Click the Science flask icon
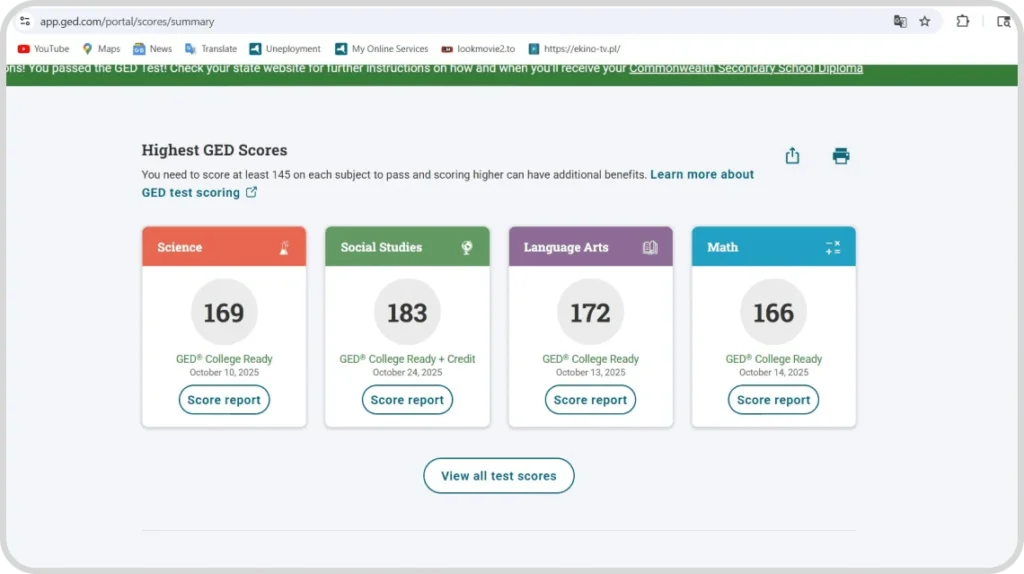The image size is (1024, 574). [x=284, y=247]
